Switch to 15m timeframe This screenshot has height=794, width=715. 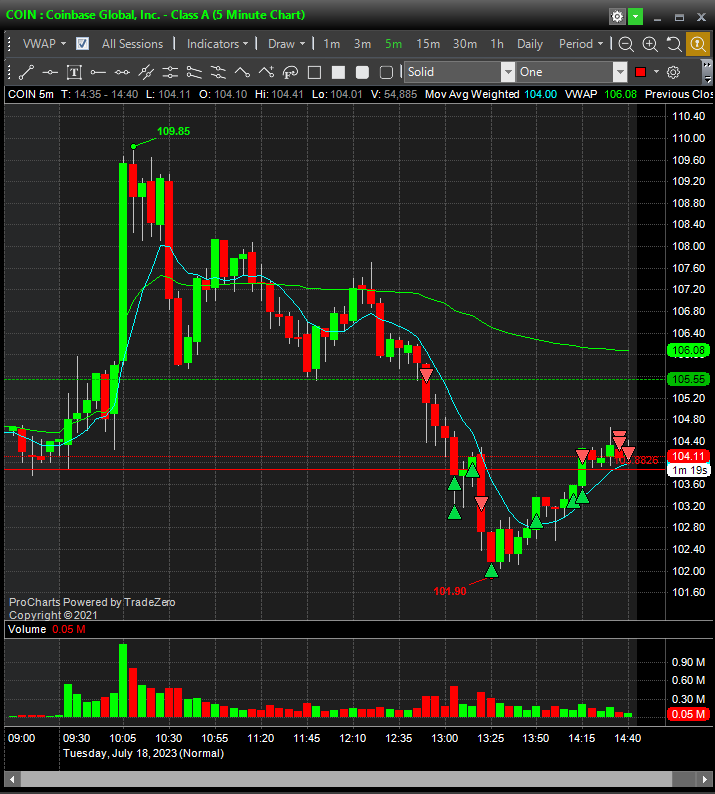[428, 44]
